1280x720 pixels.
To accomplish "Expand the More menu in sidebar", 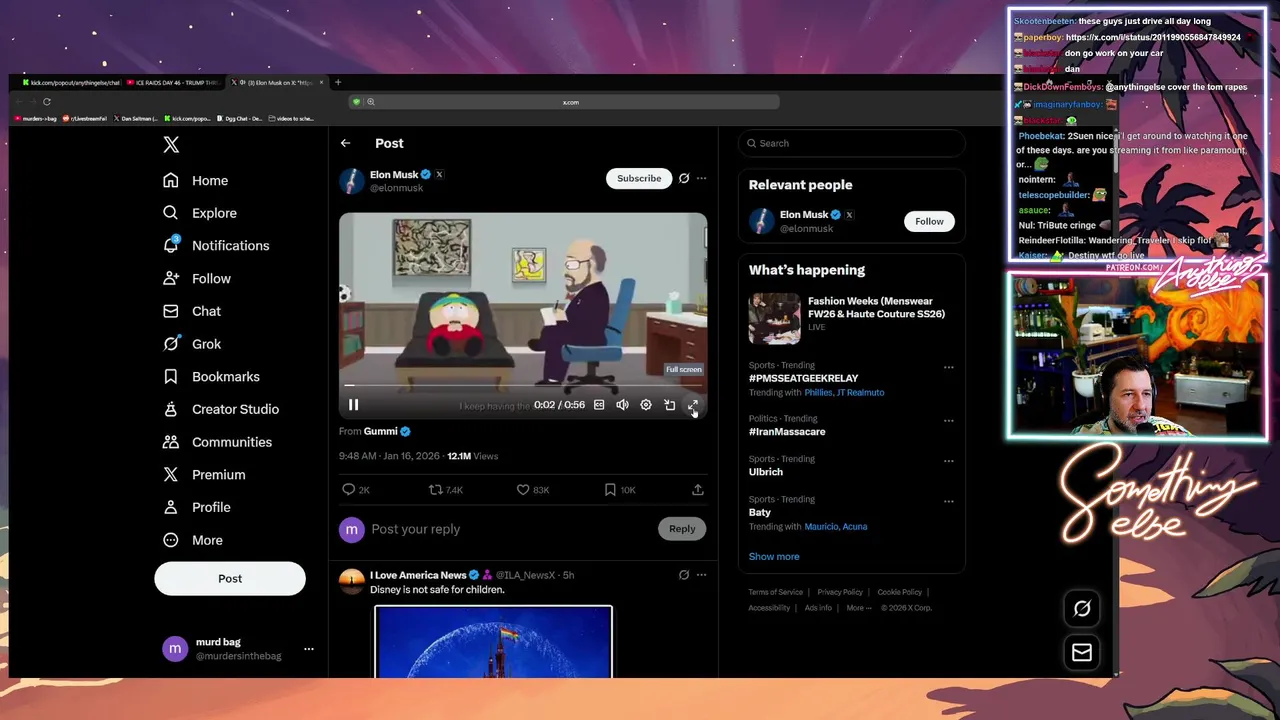I will click(193, 540).
